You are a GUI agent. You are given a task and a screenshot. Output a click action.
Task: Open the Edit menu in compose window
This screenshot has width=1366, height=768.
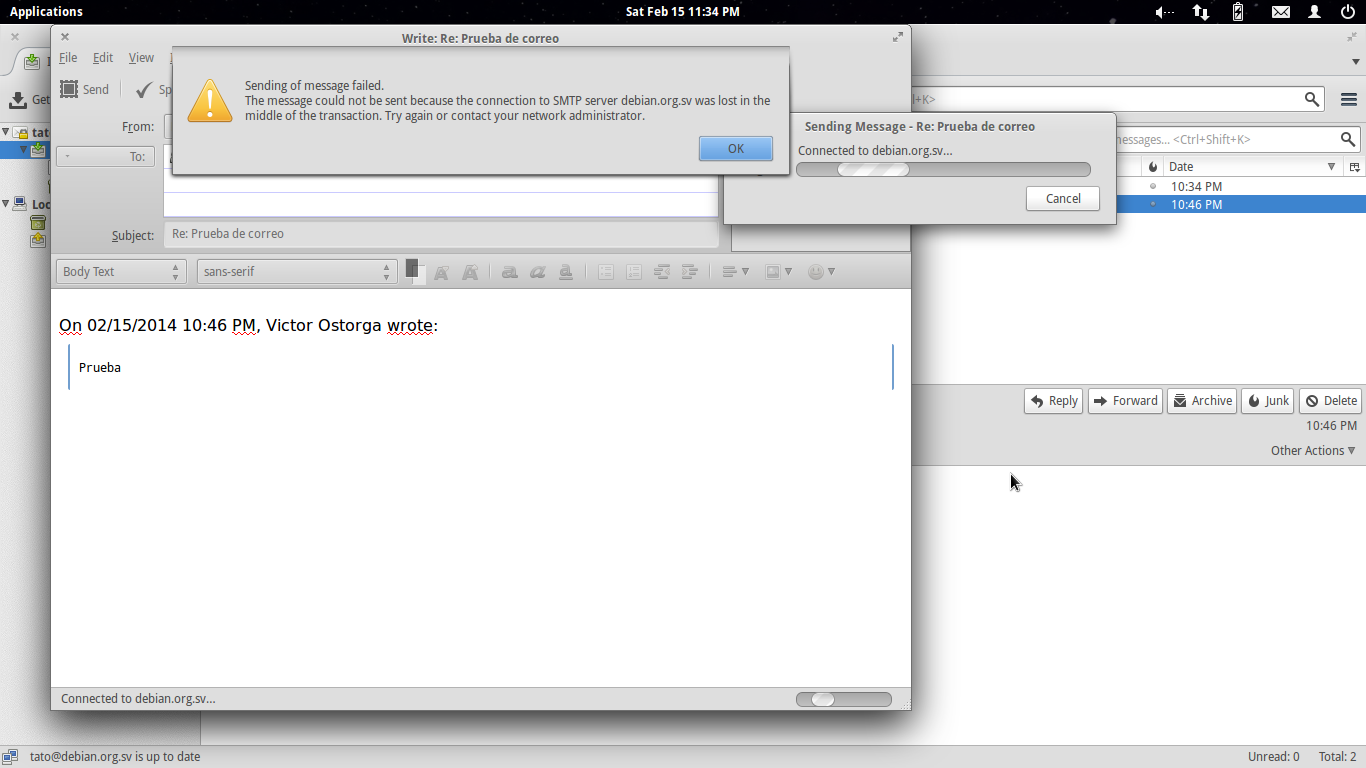click(103, 58)
